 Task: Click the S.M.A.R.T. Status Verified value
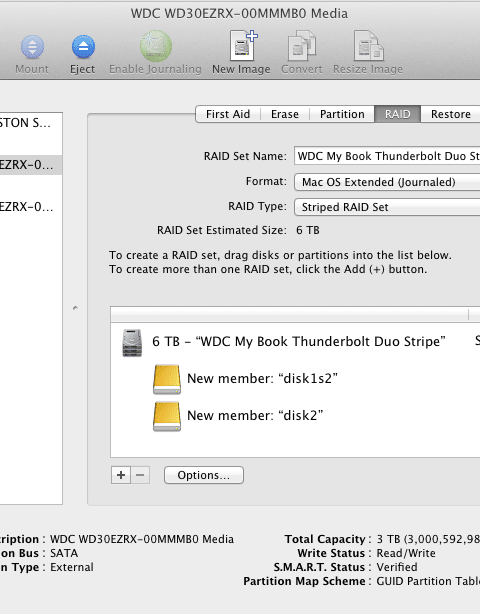tap(397, 567)
